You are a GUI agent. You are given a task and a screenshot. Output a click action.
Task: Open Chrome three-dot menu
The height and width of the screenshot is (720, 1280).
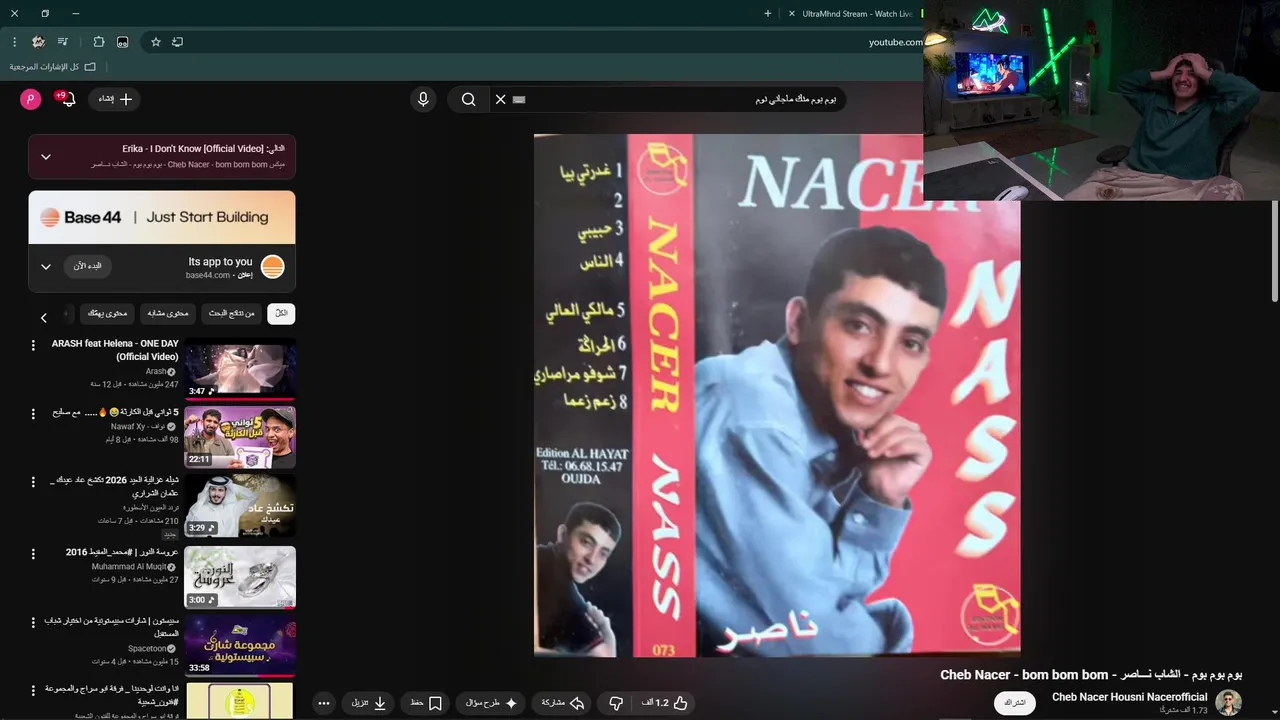click(x=14, y=42)
